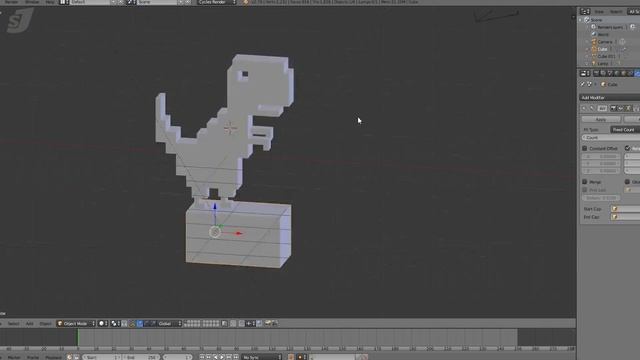Click the green current frame marker
This screenshot has width=640, height=360.
click(x=78, y=337)
